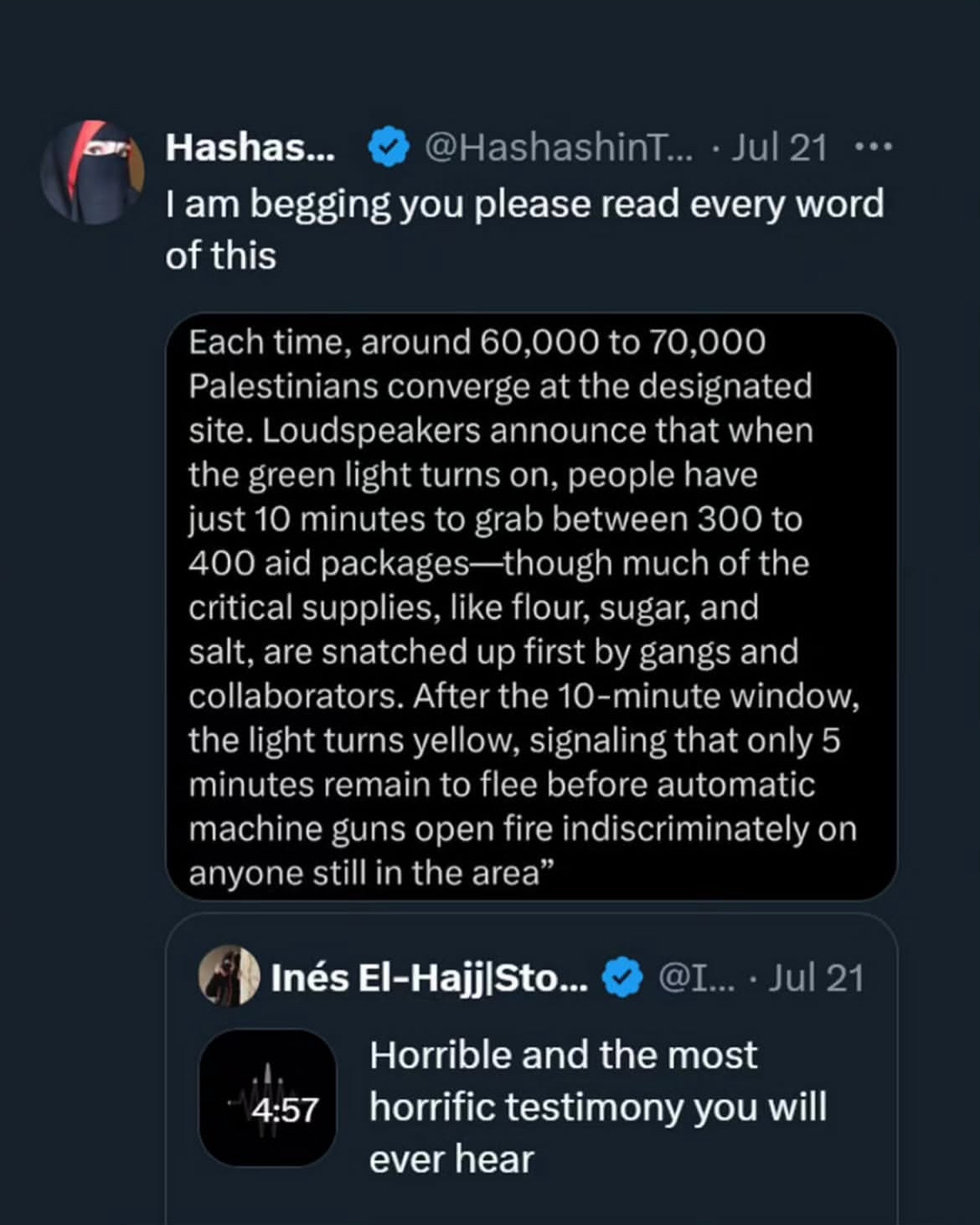Image resolution: width=980 pixels, height=1225 pixels.
Task: Click the main tweet's Jul 21 timestamp
Action: pos(779,148)
